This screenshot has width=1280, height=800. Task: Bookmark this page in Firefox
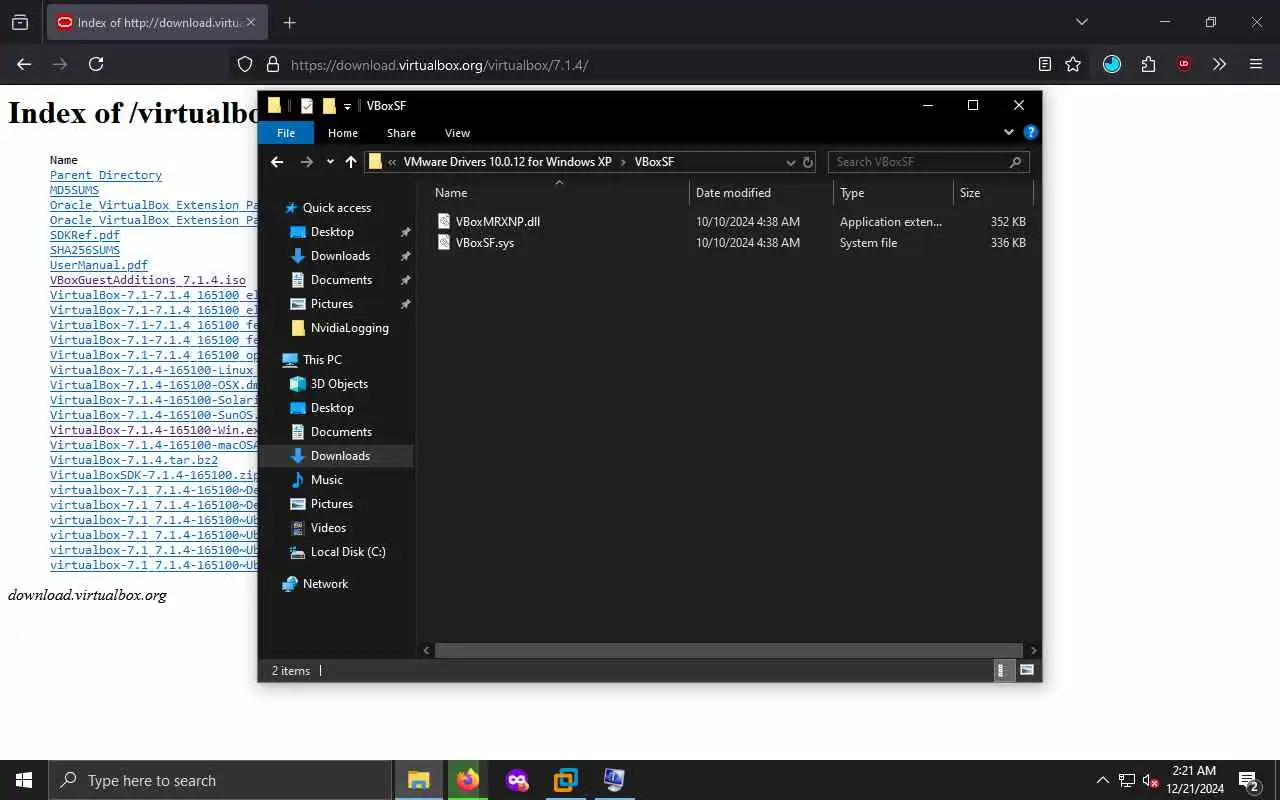(x=1073, y=64)
